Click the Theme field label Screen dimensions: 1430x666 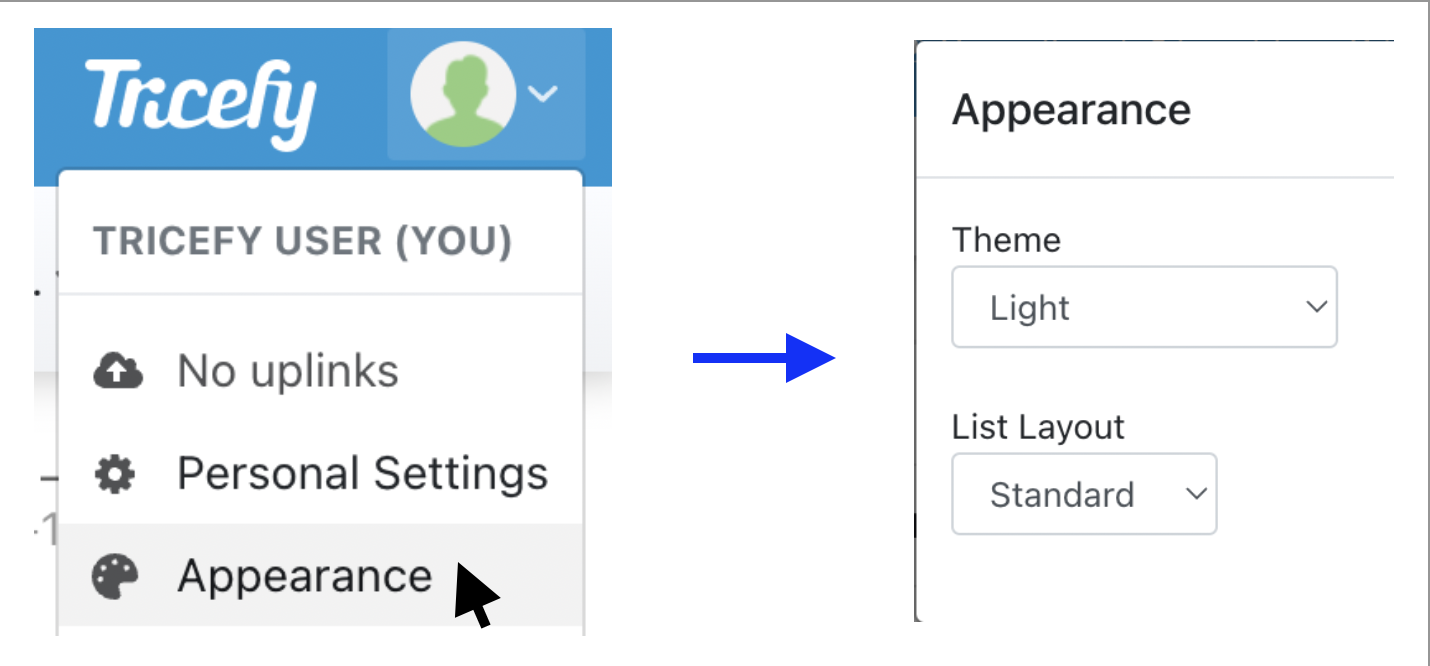pos(1006,240)
